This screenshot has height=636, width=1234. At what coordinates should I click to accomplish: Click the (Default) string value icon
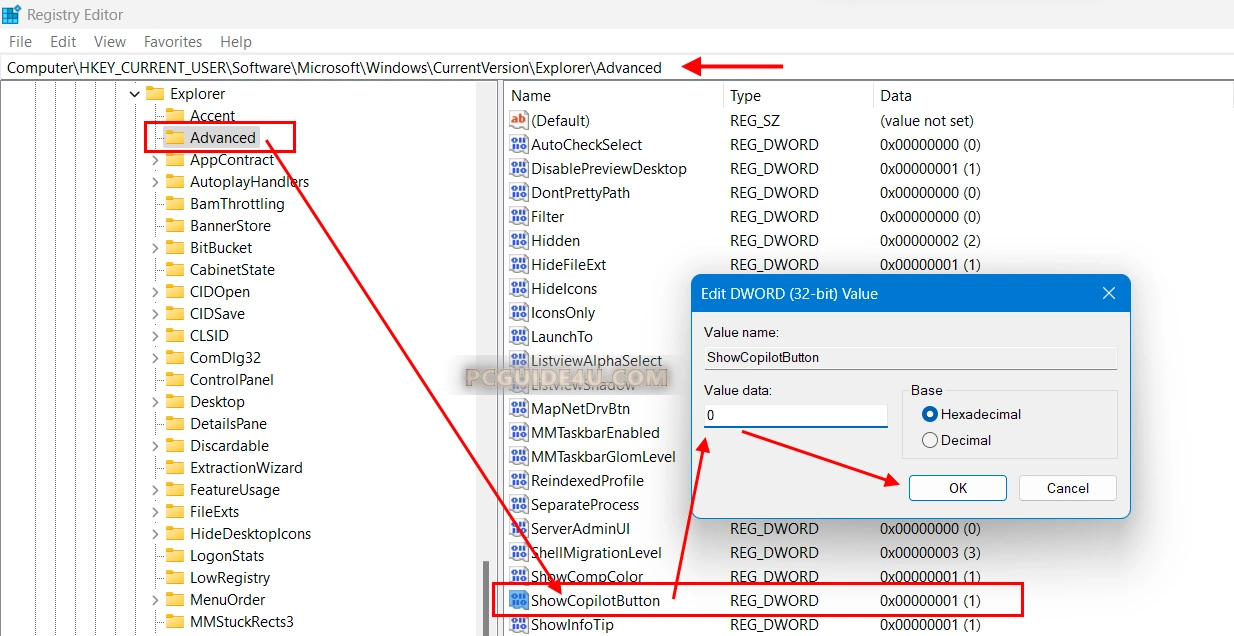click(x=518, y=120)
